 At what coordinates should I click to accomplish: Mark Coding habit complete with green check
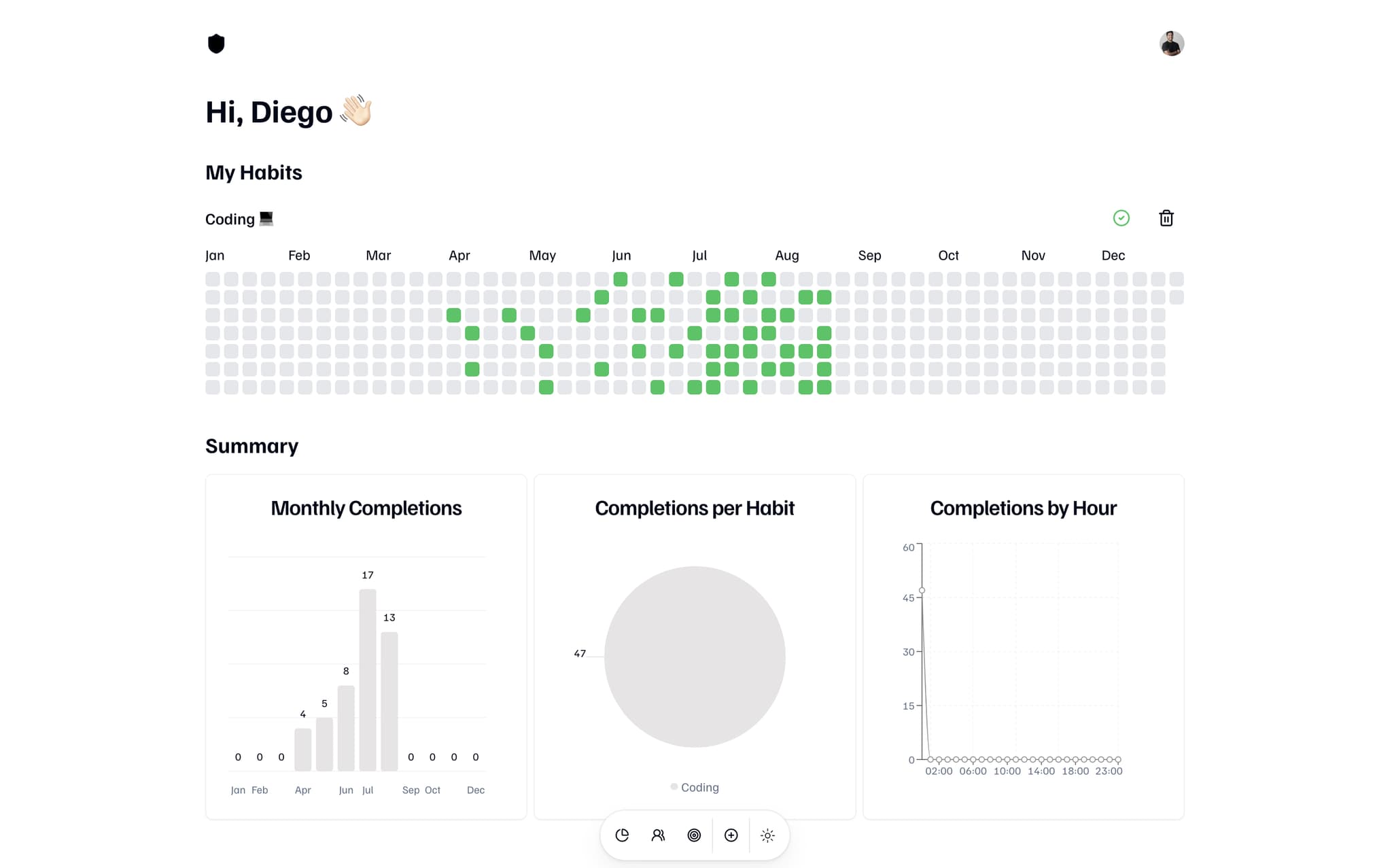click(1121, 218)
